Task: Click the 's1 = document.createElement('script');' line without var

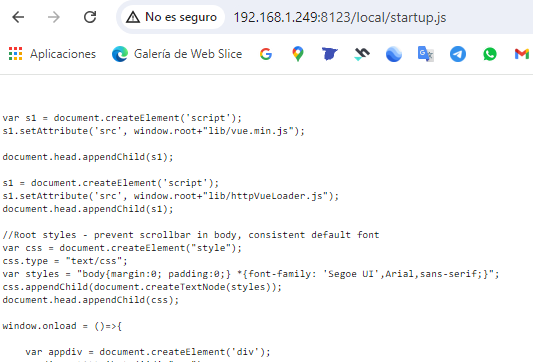Action: [x=110, y=183]
